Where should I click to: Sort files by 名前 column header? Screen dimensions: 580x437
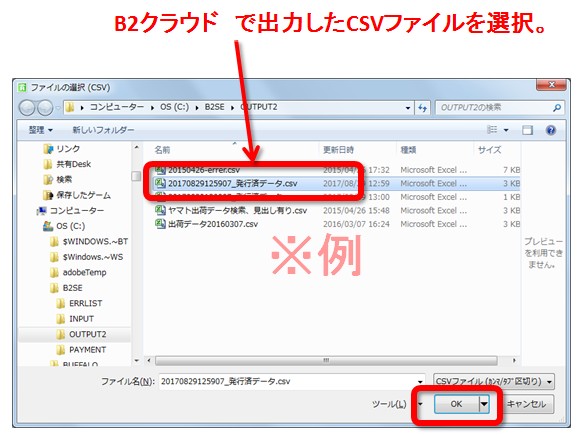coord(162,150)
